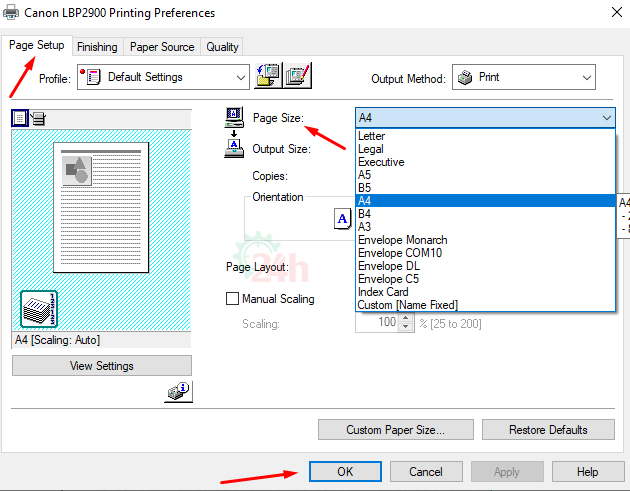Choose Envelope C5 size
630x491 pixels.
[x=485, y=279]
